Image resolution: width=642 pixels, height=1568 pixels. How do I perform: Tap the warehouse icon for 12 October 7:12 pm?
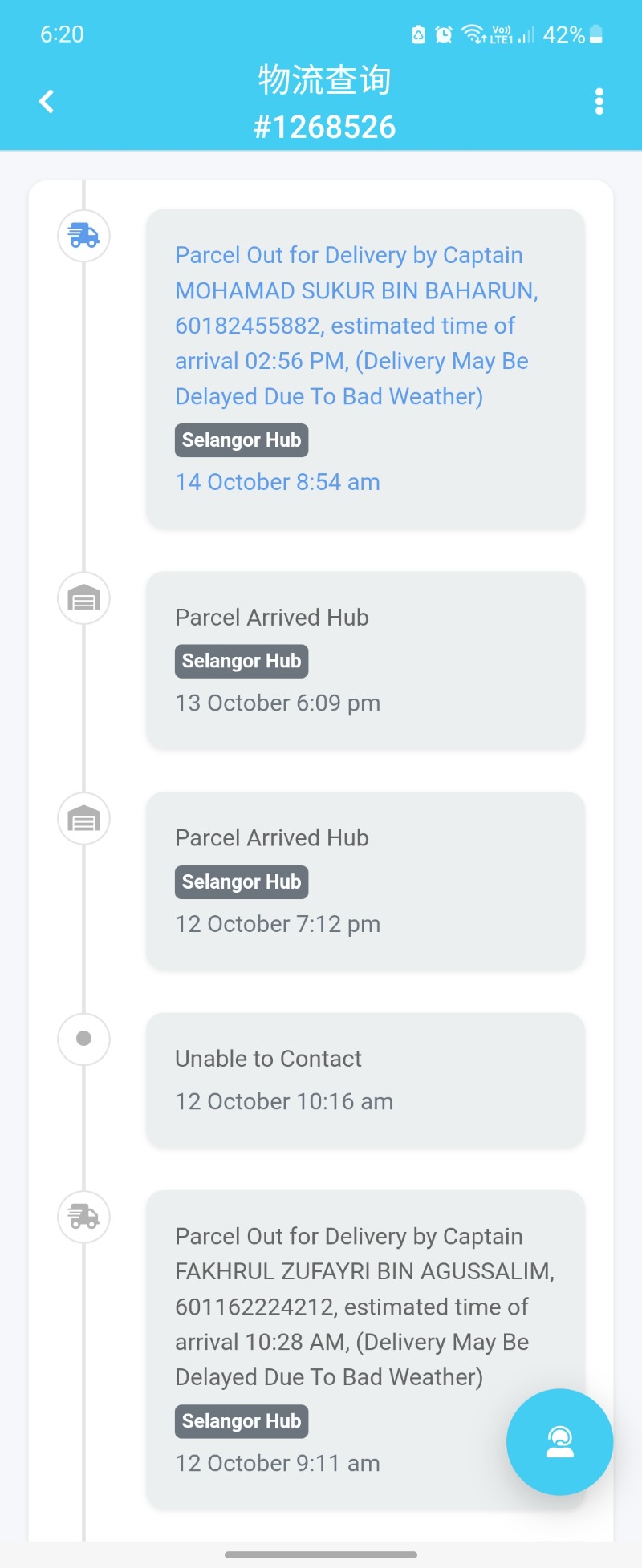(x=83, y=819)
